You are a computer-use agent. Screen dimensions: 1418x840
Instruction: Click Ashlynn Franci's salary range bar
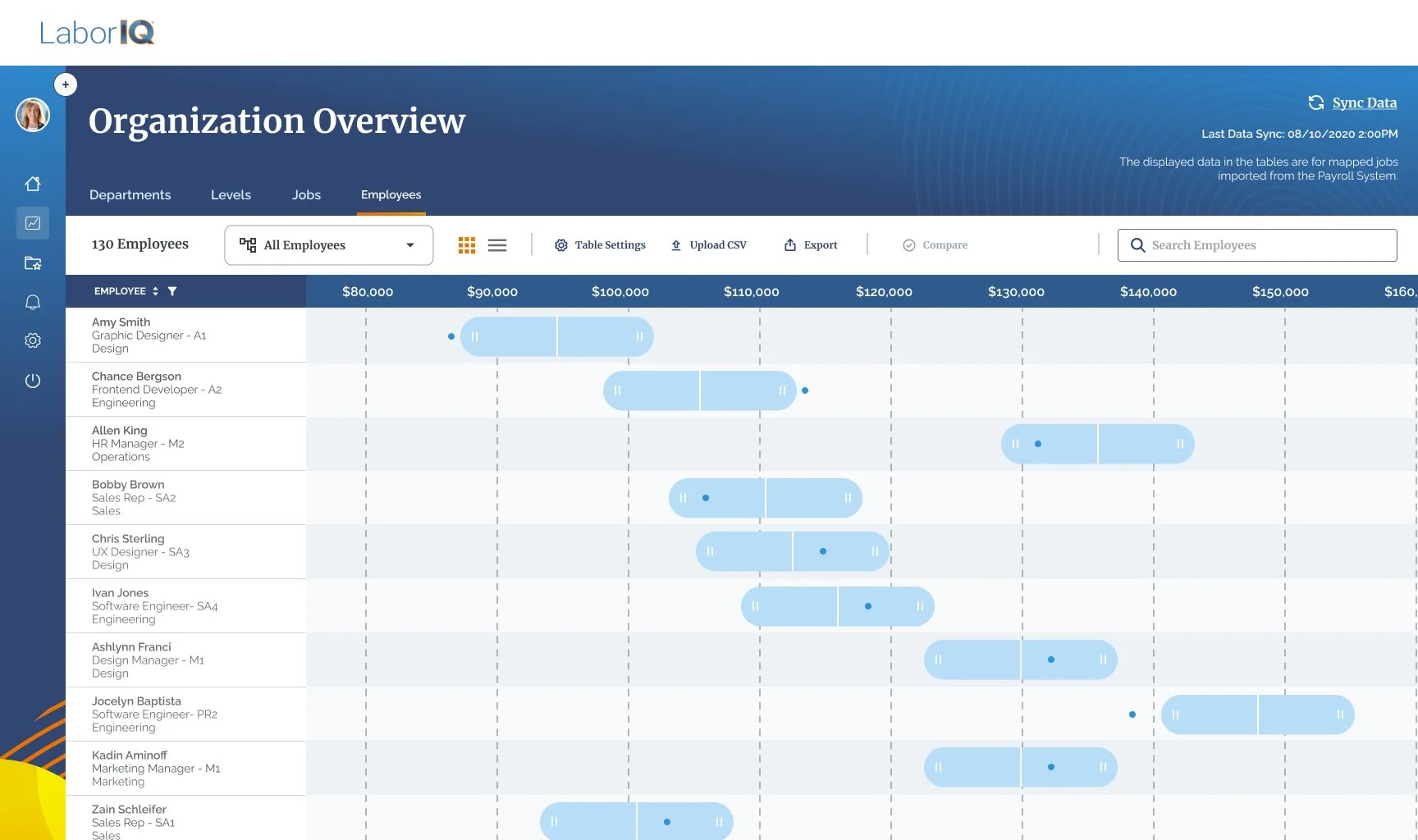(x=1020, y=660)
